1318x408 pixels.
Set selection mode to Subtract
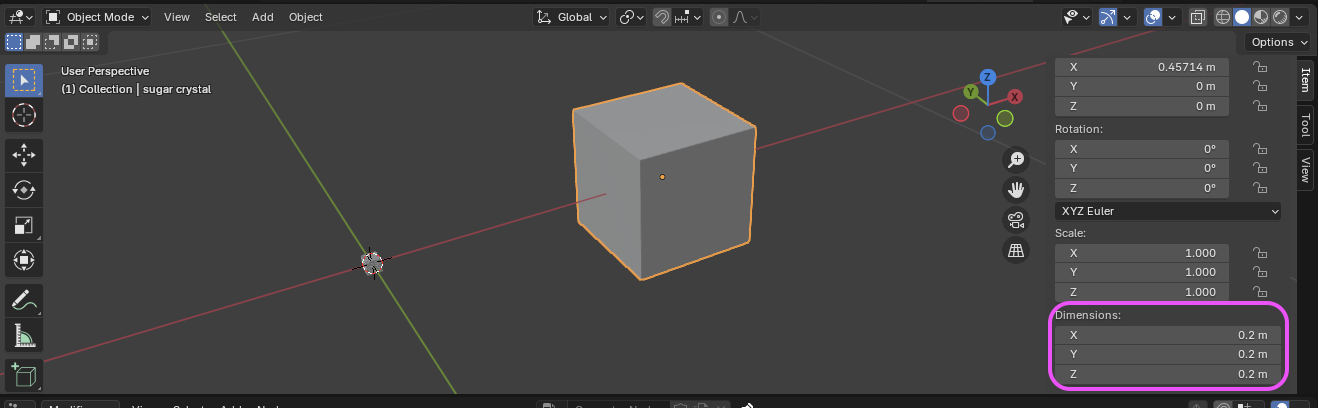click(x=51, y=42)
